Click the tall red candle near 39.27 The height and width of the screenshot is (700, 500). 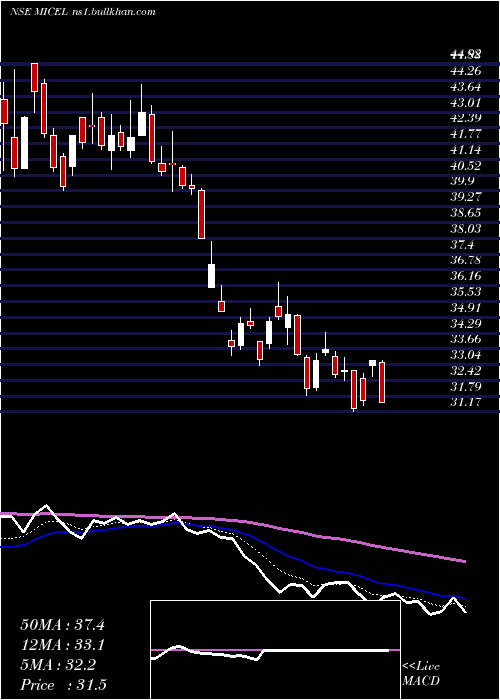click(x=201, y=214)
